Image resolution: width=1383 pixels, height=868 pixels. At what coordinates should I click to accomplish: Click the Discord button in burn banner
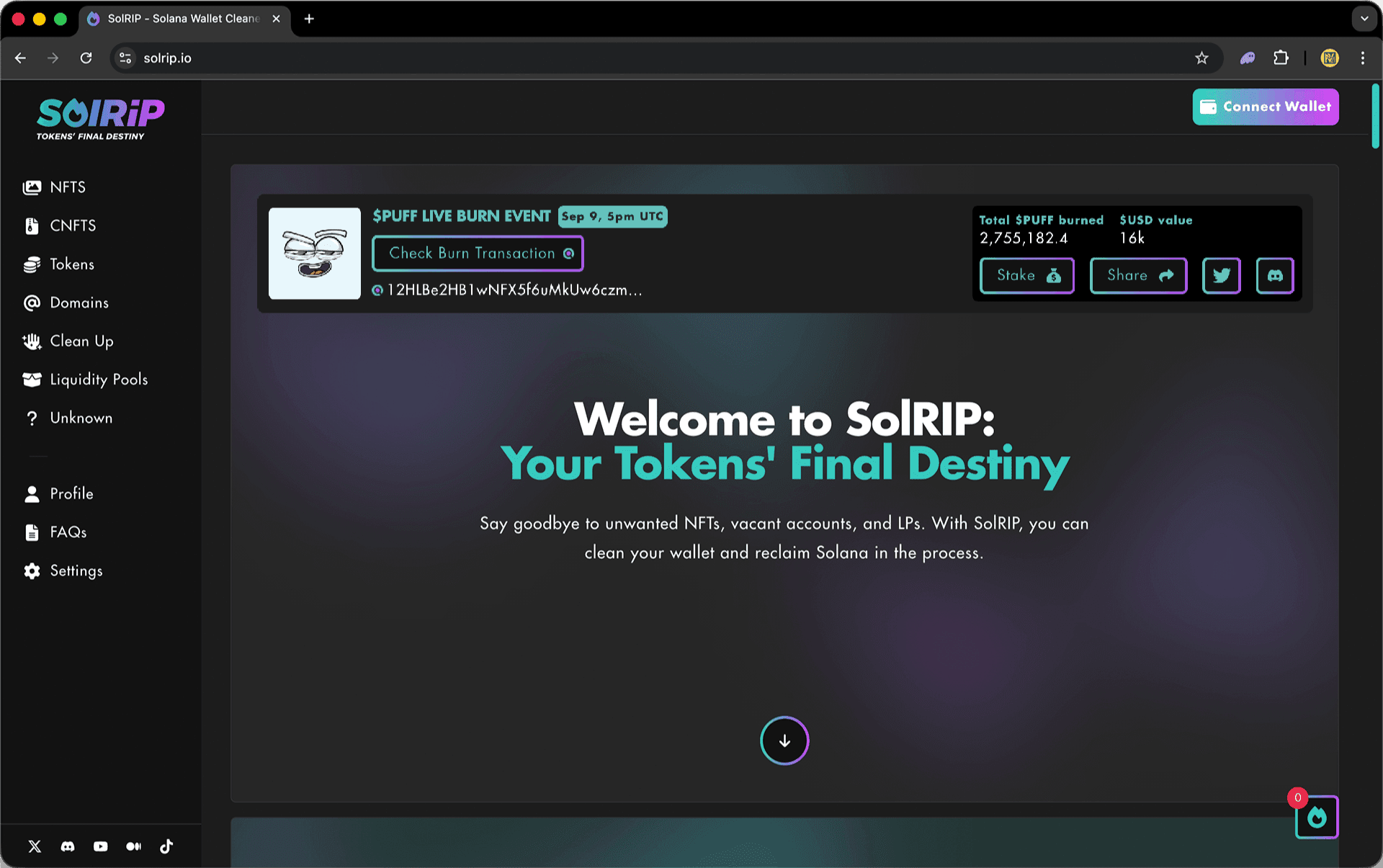pyautogui.click(x=1275, y=275)
